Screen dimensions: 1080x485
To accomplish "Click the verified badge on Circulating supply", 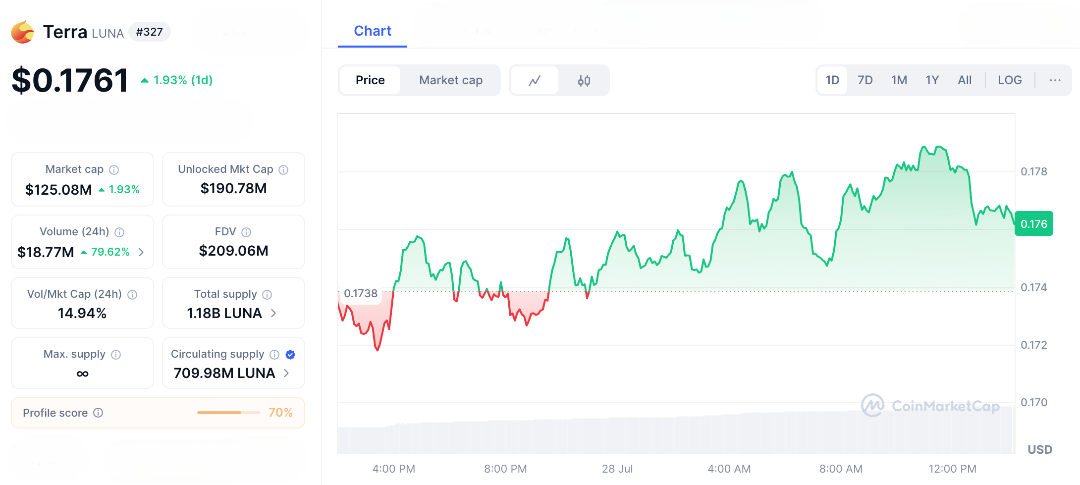I will coord(290,354).
